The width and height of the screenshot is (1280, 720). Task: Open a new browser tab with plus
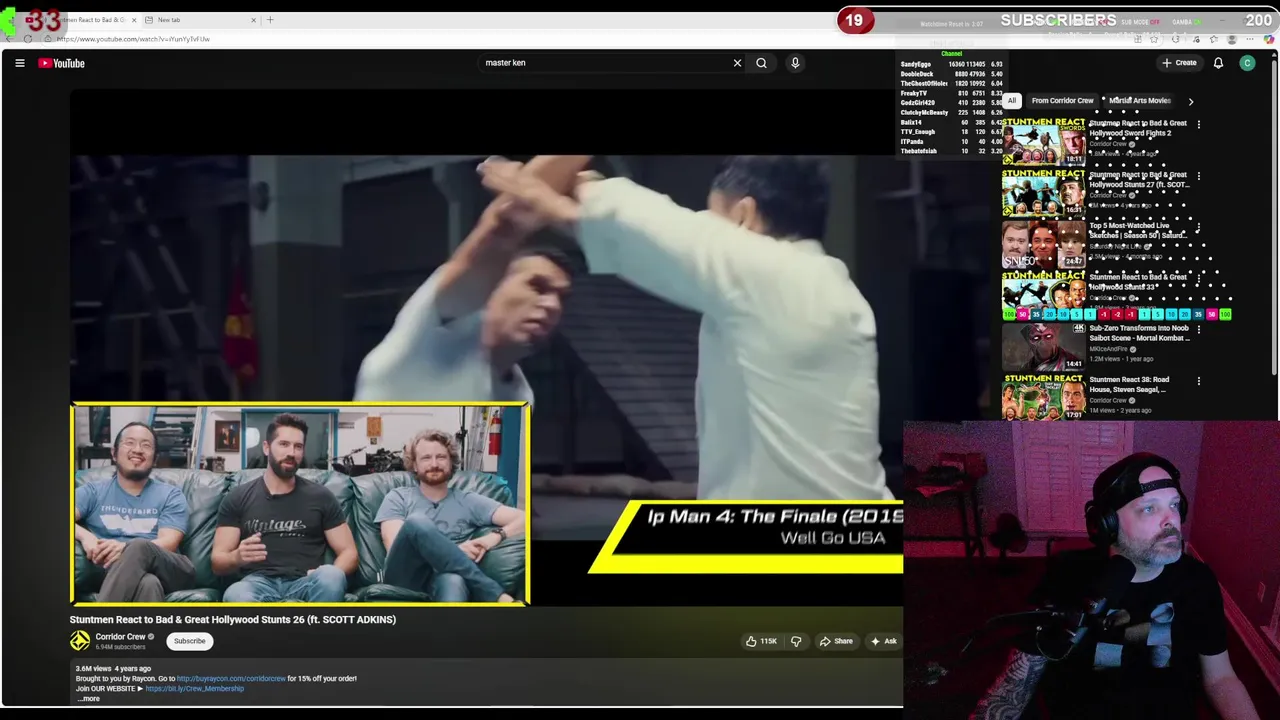click(x=270, y=20)
